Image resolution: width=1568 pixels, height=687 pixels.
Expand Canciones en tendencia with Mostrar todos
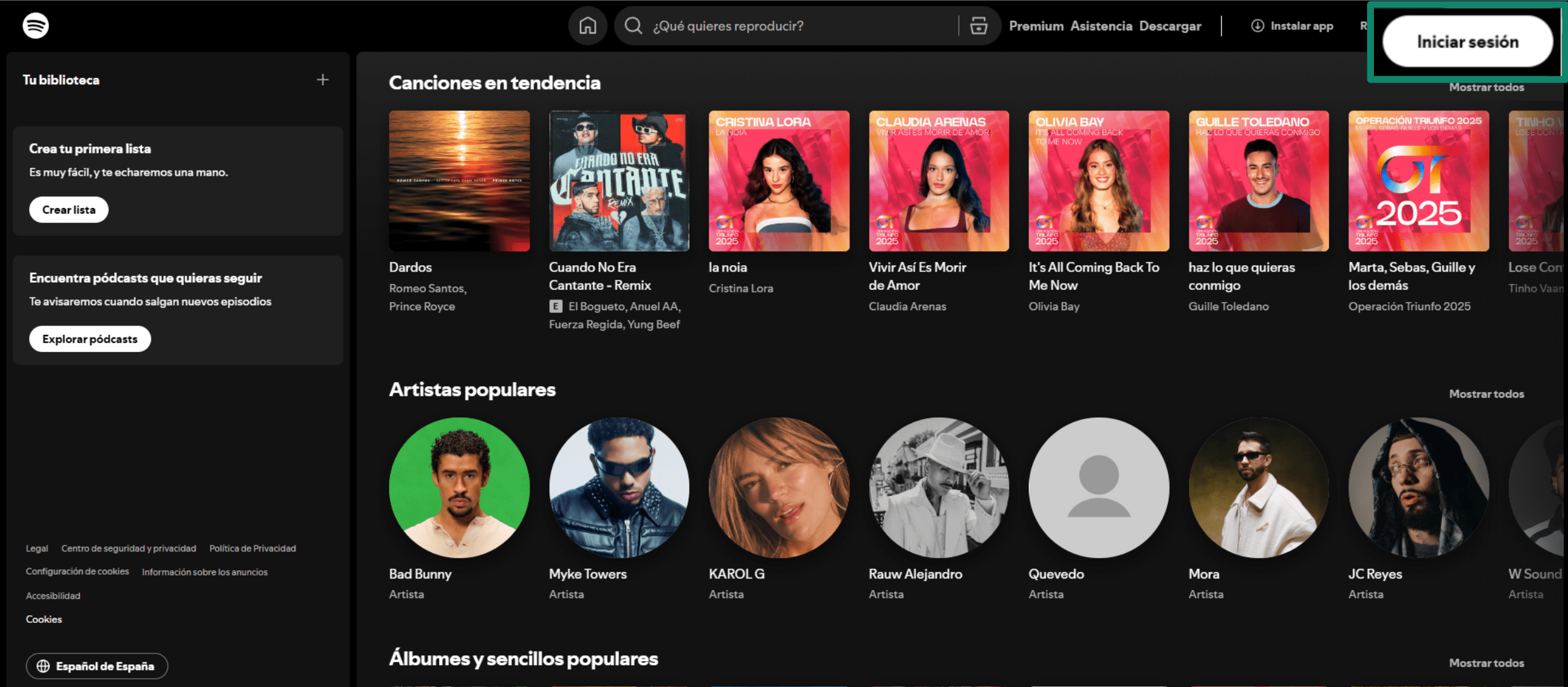coord(1486,88)
